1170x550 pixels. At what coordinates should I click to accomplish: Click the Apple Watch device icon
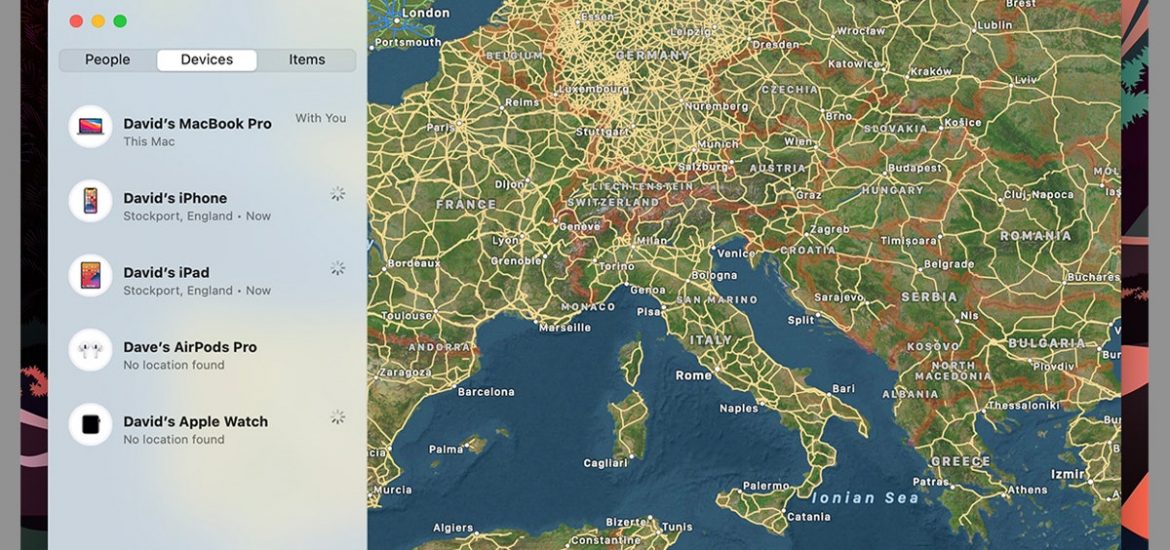(x=90, y=425)
